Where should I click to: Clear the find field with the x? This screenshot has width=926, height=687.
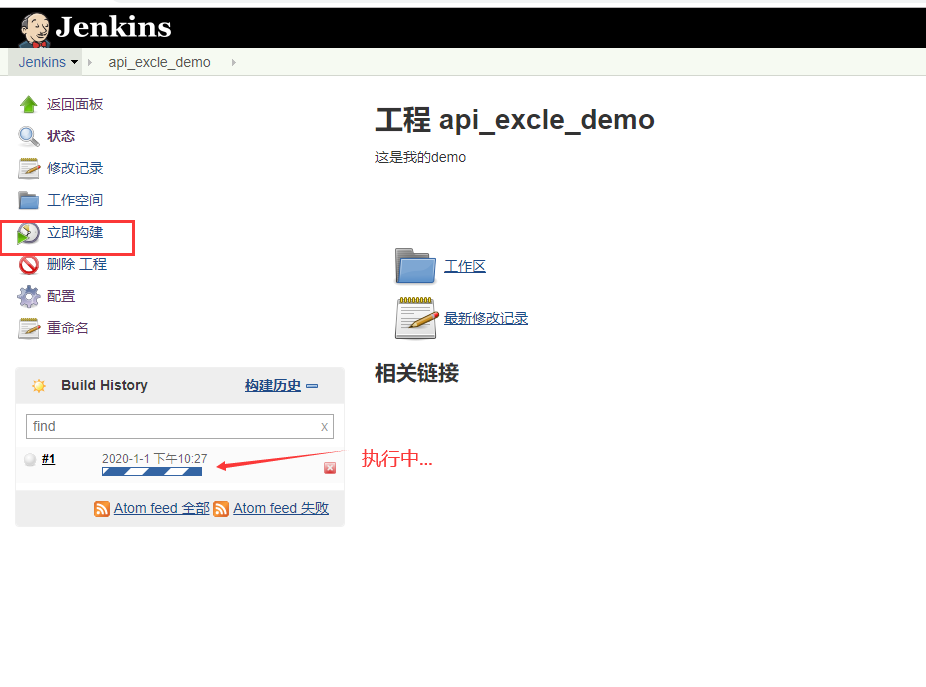[x=324, y=427]
